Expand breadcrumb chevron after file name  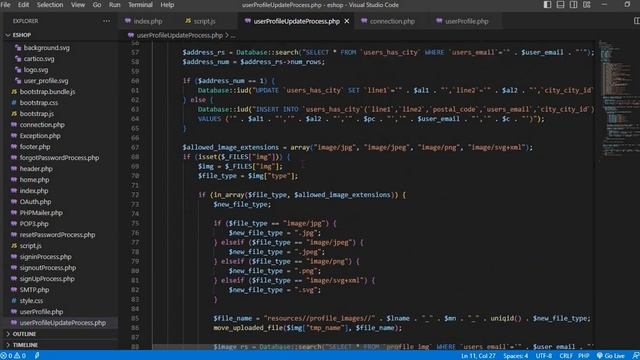pyautogui.click(x=227, y=36)
